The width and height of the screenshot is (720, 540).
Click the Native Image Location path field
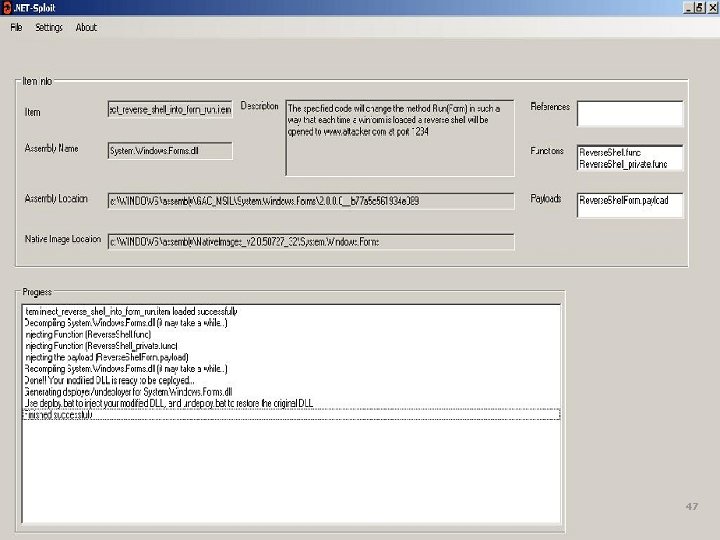311,242
